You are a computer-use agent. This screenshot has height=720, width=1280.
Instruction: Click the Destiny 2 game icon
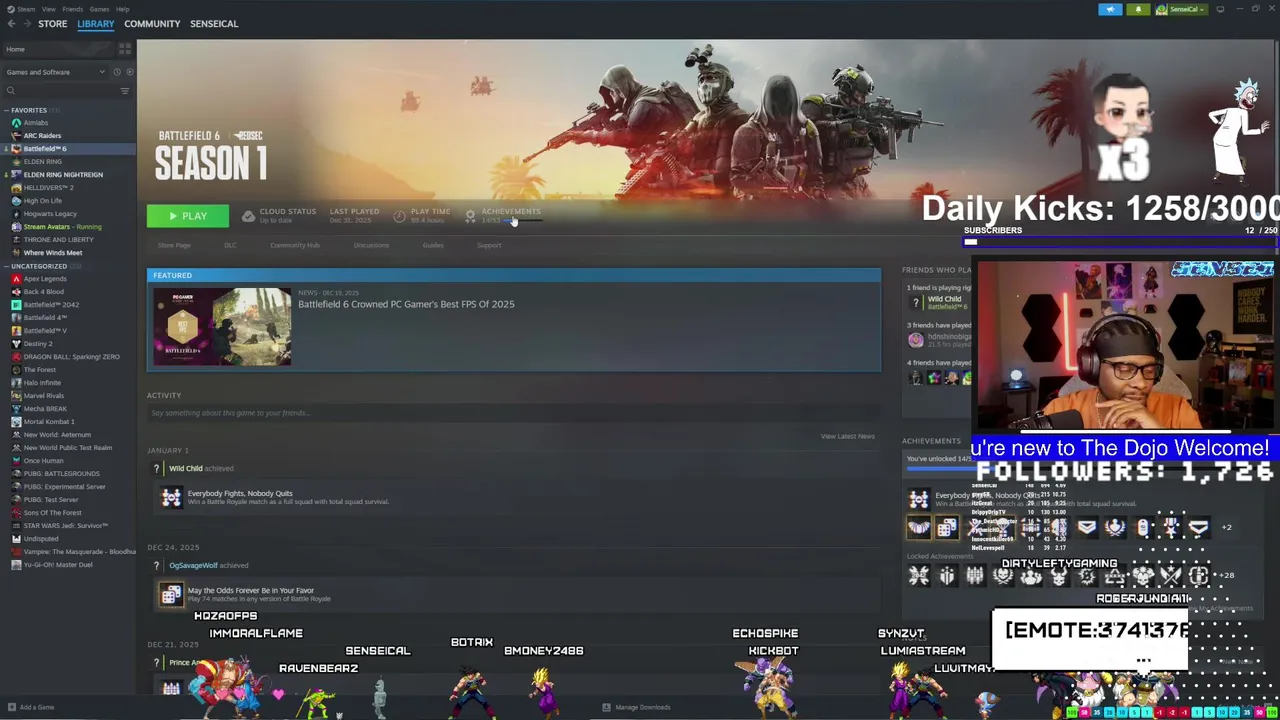tap(16, 344)
